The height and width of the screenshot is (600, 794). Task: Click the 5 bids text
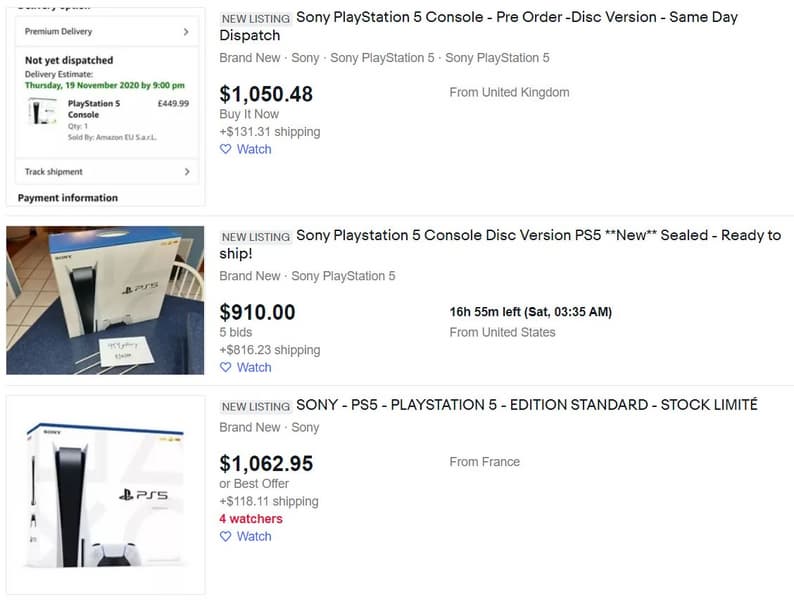point(236,332)
